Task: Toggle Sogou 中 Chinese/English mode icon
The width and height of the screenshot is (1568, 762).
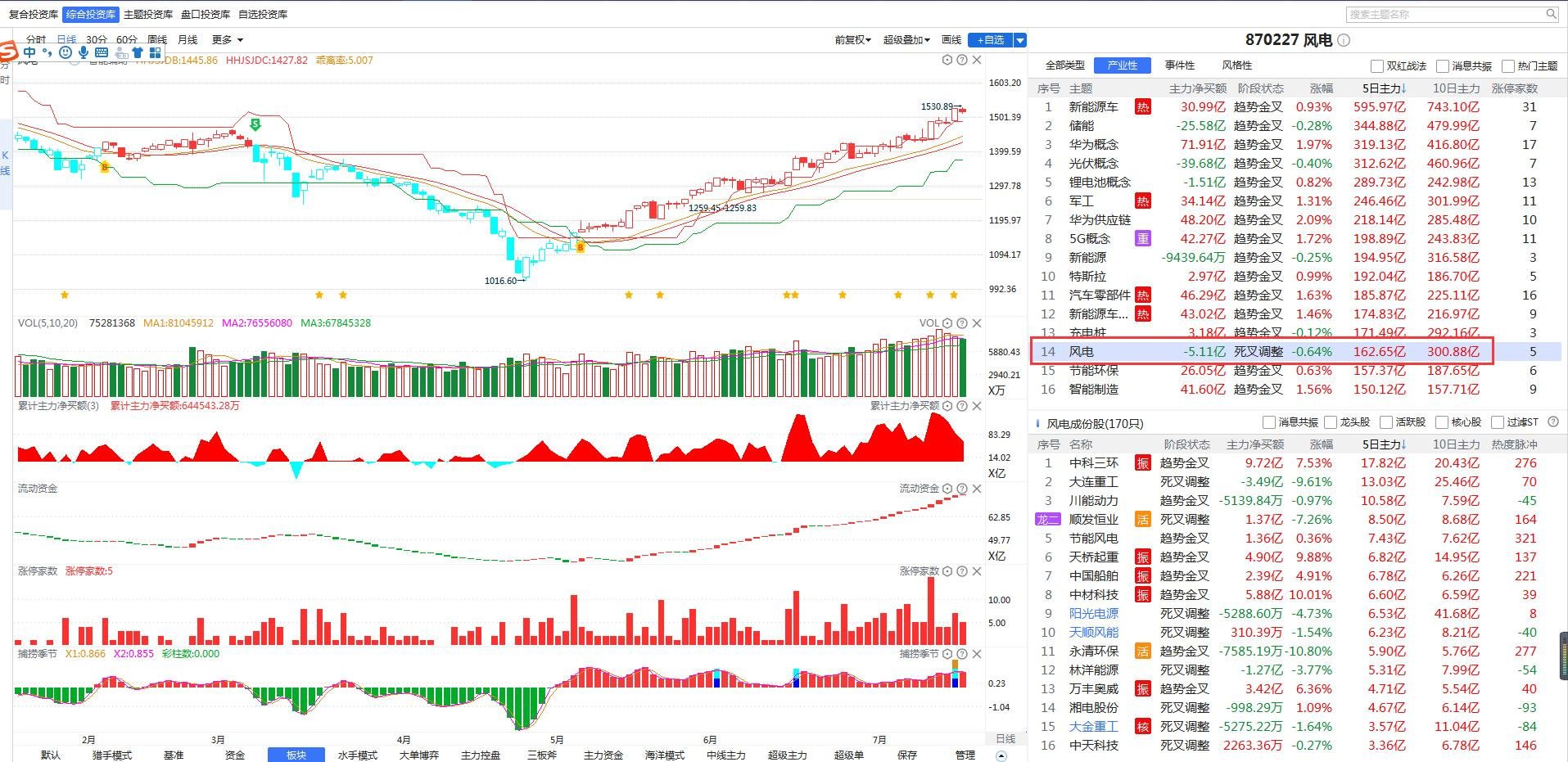Action: coord(30,52)
